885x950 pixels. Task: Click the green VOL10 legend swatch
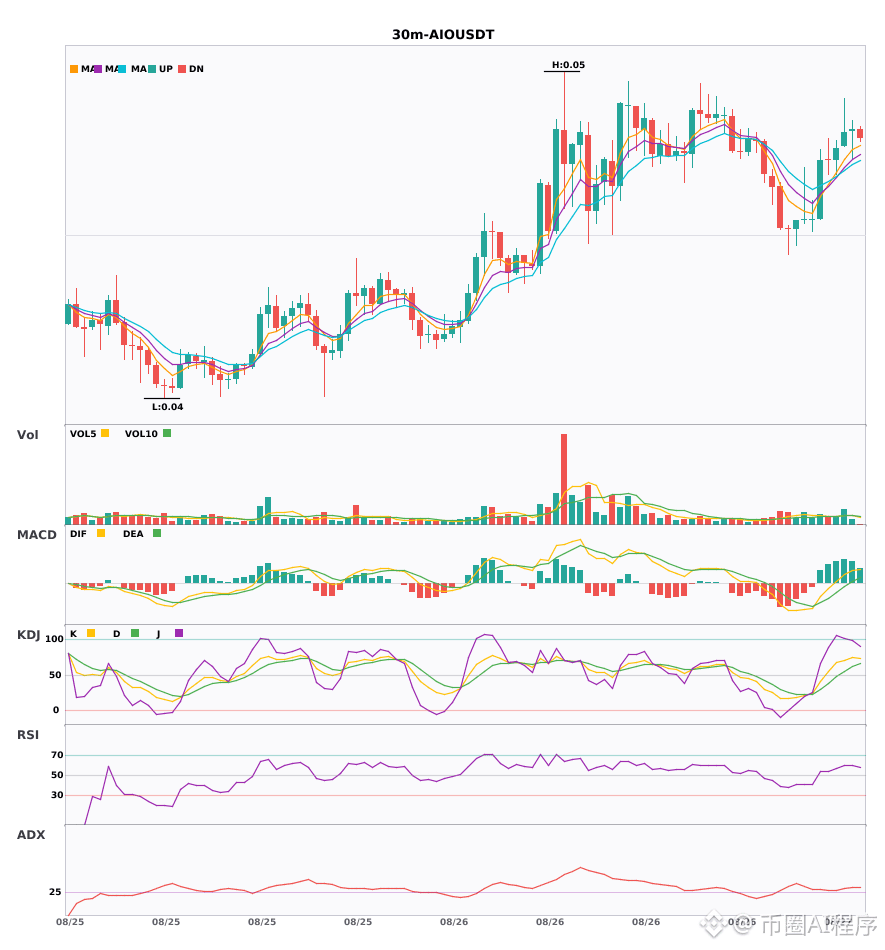point(167,433)
